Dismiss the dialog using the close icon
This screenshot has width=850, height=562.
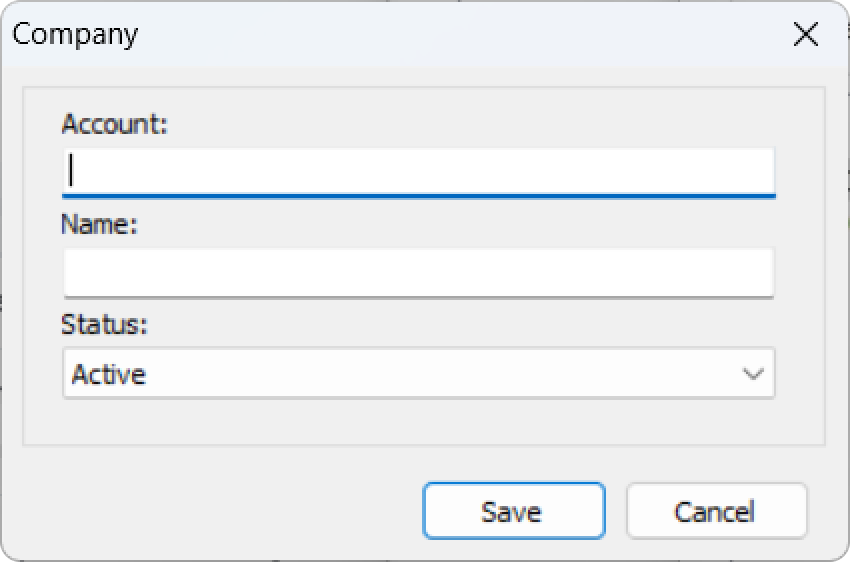805,34
